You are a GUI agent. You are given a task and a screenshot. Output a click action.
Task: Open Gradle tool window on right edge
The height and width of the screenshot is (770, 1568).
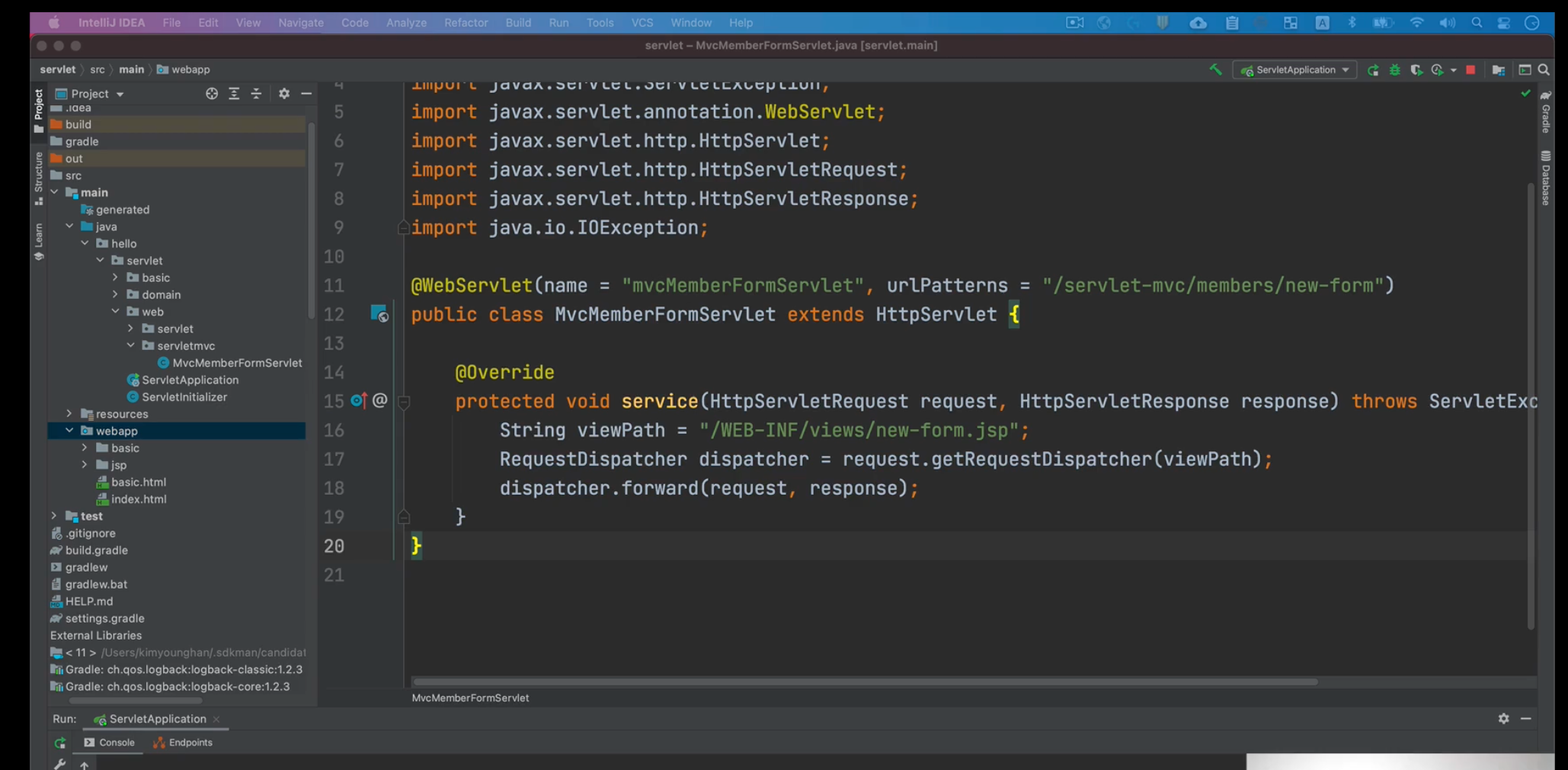click(x=1545, y=111)
